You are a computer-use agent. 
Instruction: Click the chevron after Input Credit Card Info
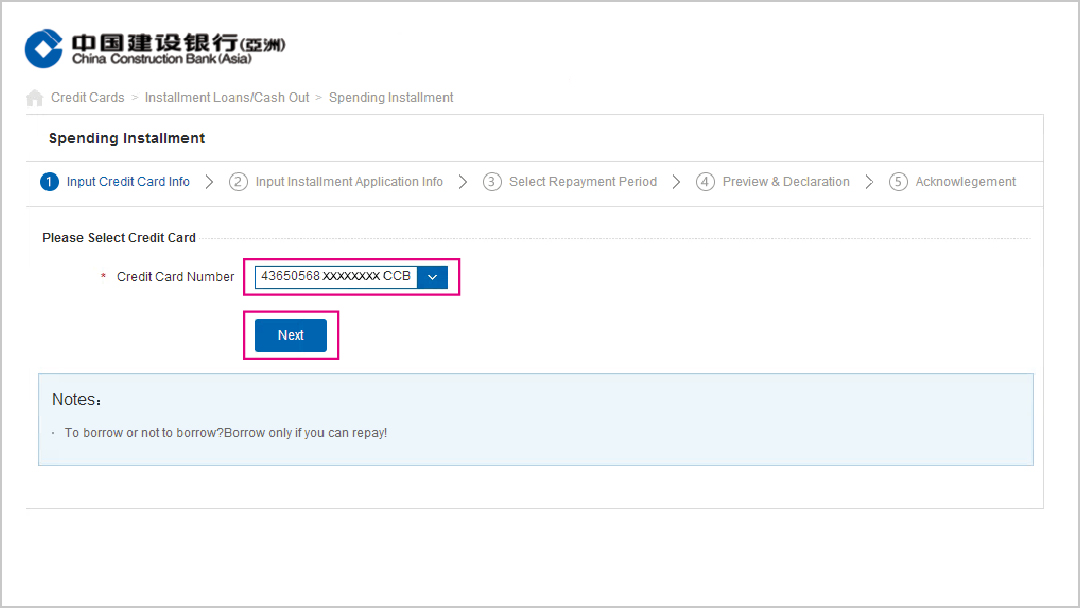(209, 182)
